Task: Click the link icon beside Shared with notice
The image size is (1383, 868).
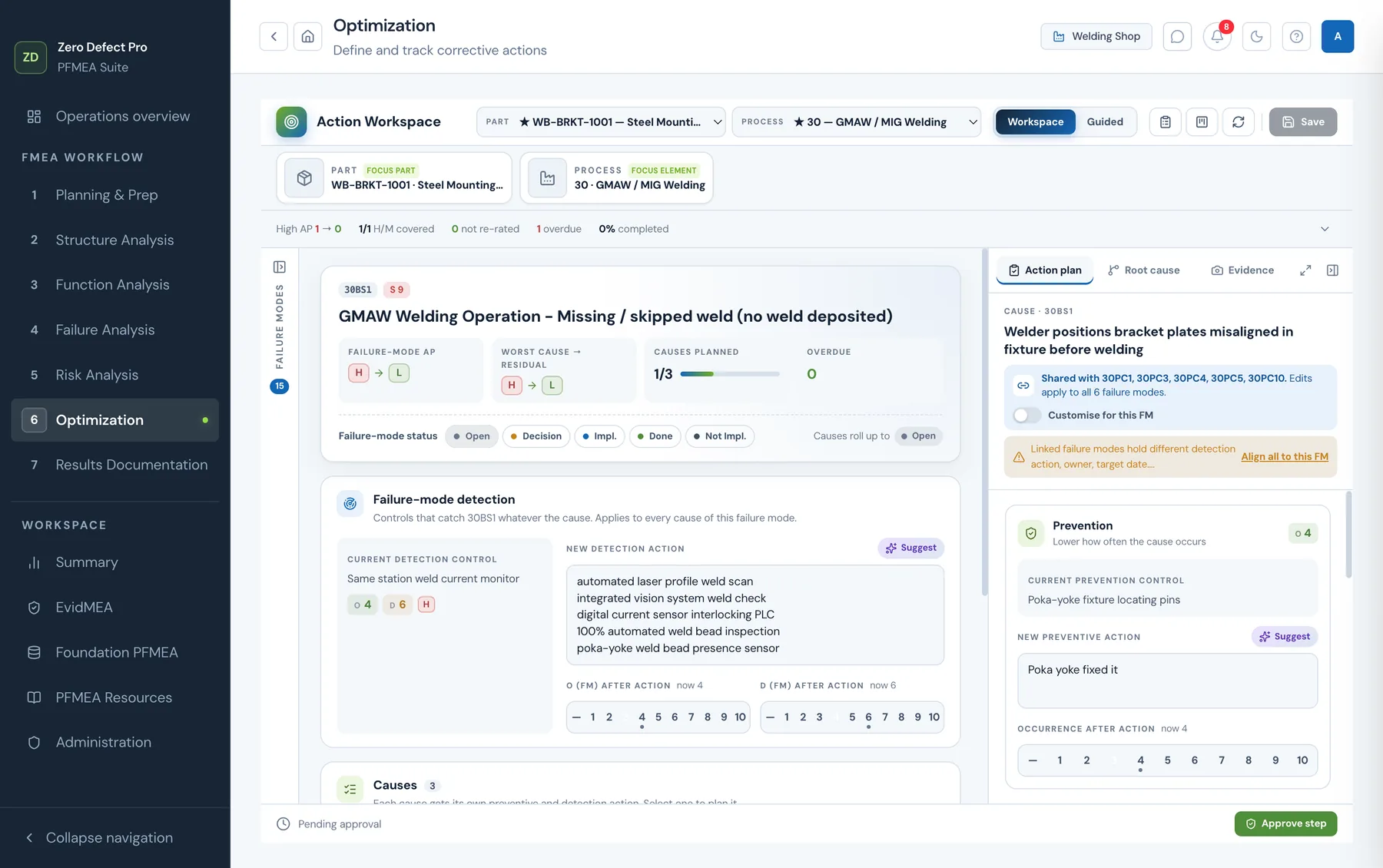Action: coord(1023,385)
